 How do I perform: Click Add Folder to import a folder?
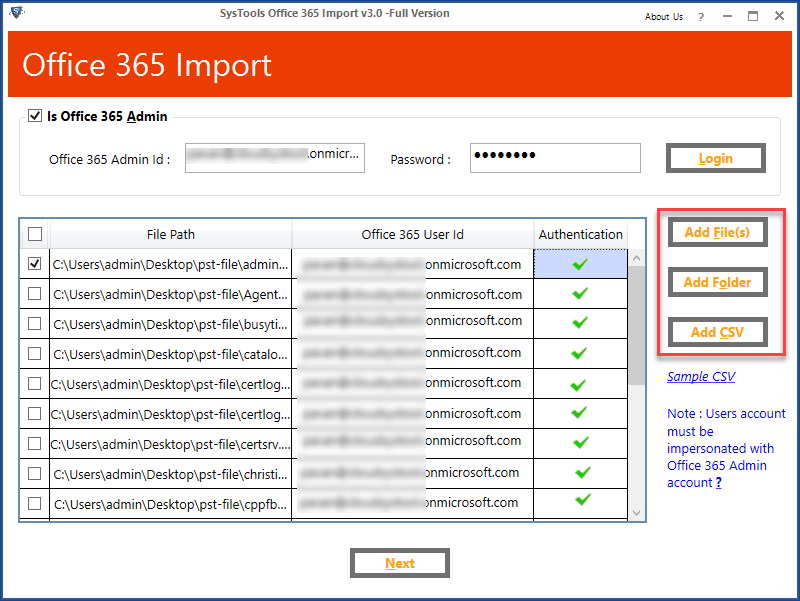pyautogui.click(x=717, y=282)
